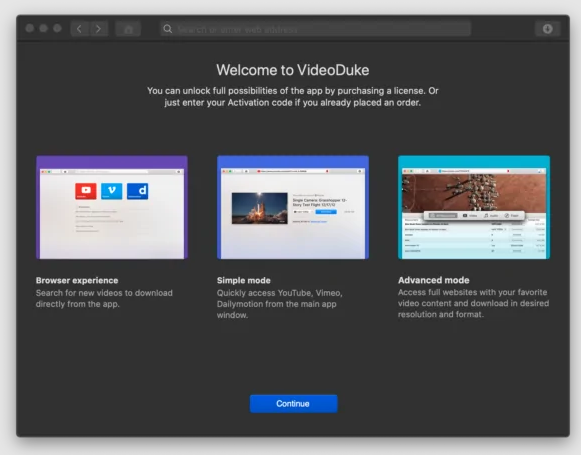This screenshot has height=455, width=581.
Task: Click the back navigation arrow
Action: coord(80,29)
